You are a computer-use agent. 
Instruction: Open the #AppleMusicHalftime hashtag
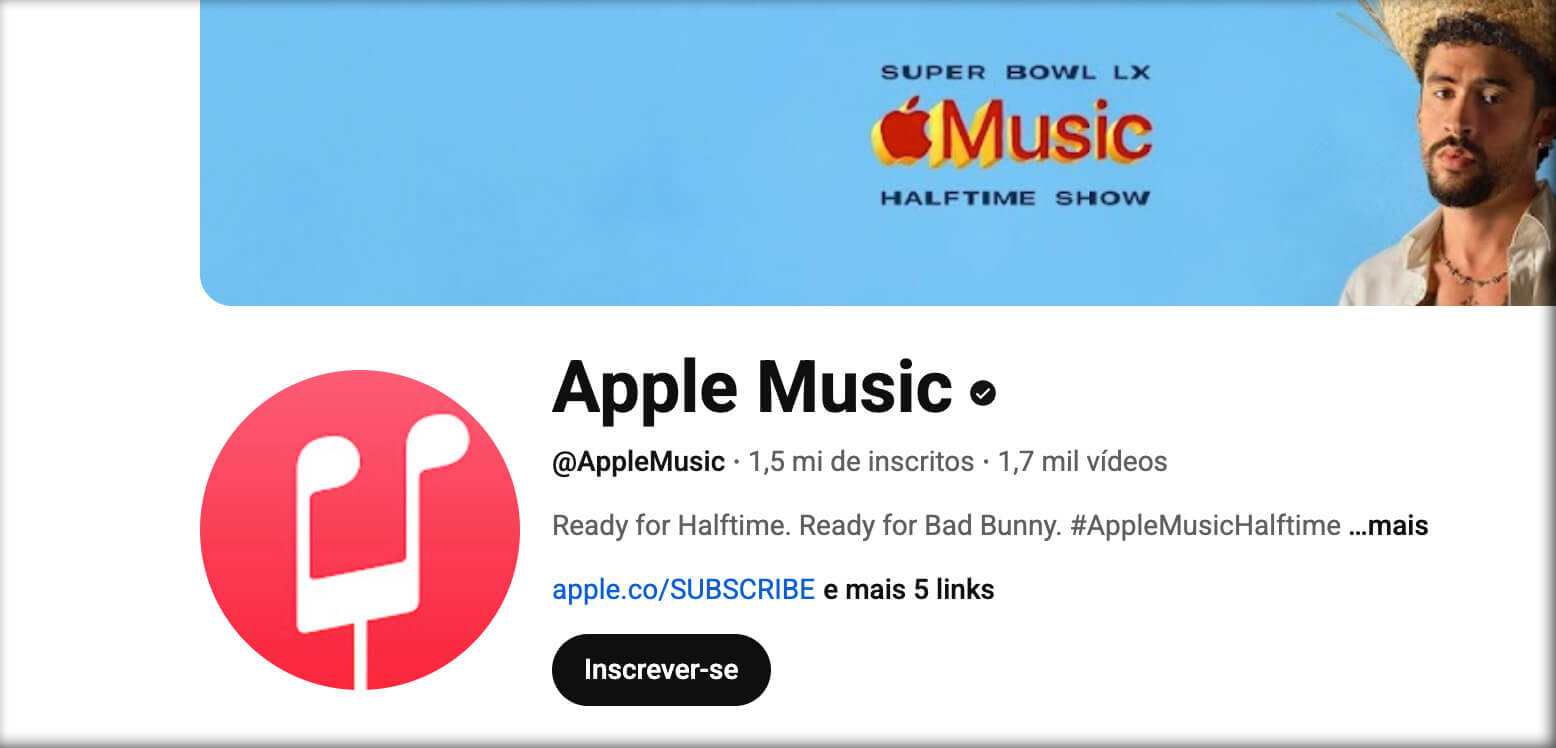[1205, 525]
